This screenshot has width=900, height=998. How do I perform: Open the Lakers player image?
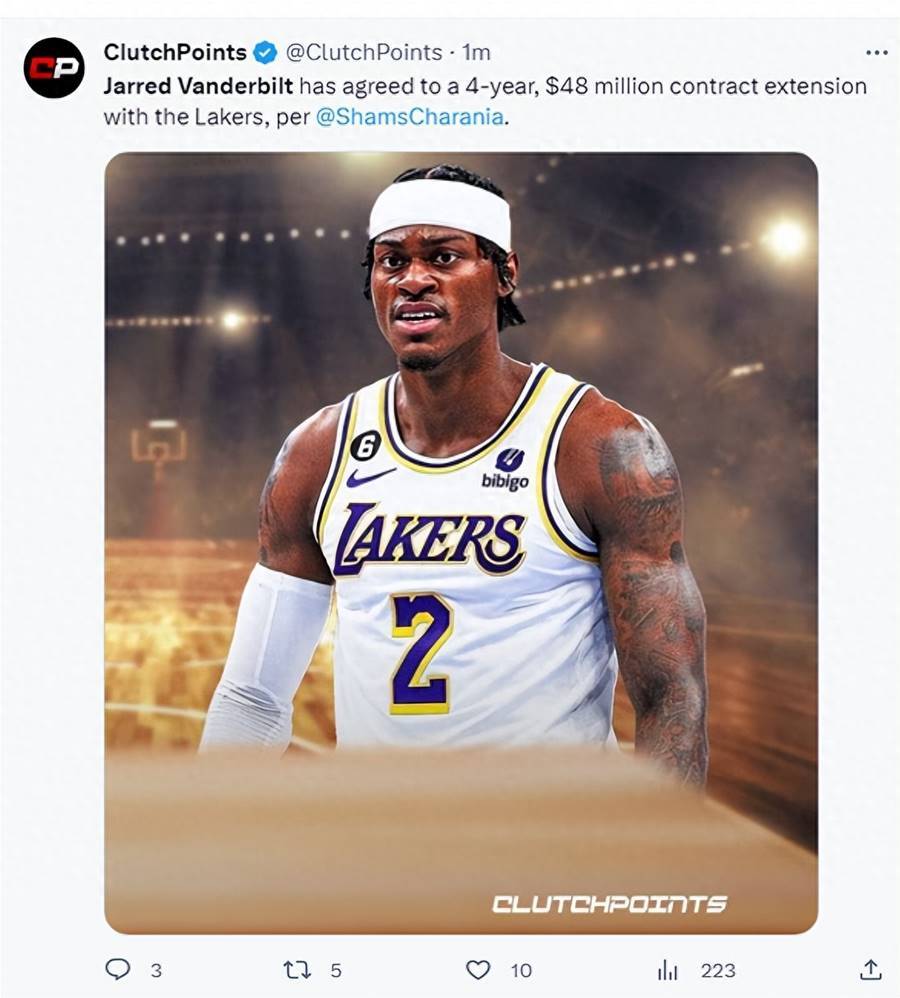tap(461, 542)
